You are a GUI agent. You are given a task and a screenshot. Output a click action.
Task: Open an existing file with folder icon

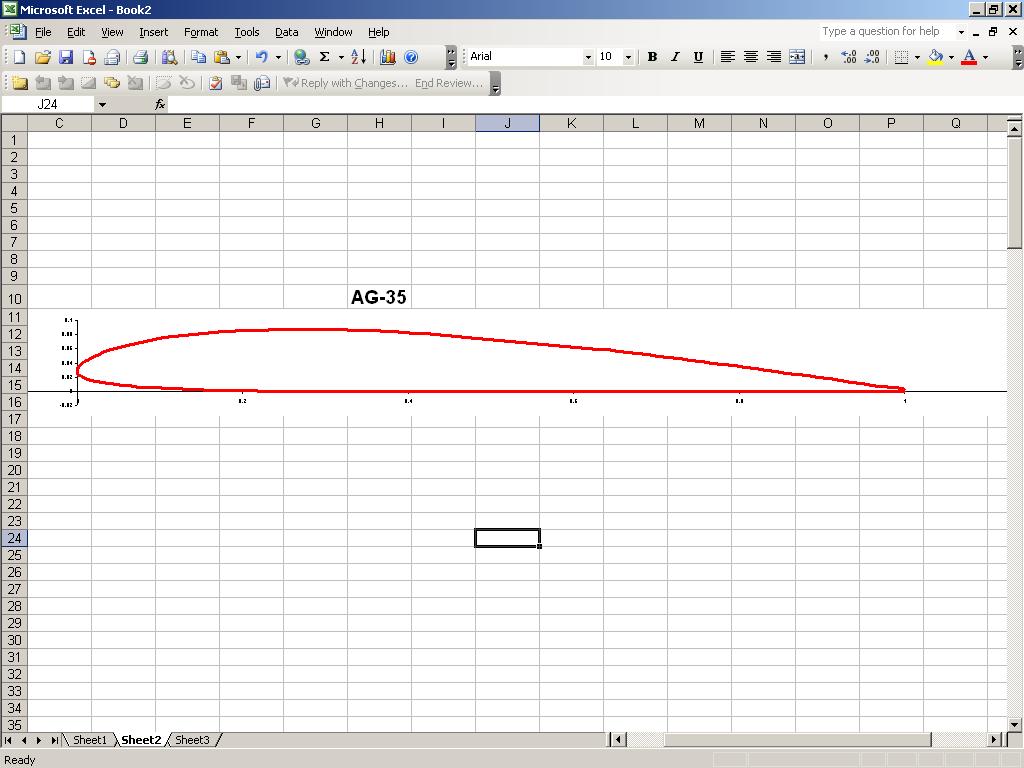(42, 57)
